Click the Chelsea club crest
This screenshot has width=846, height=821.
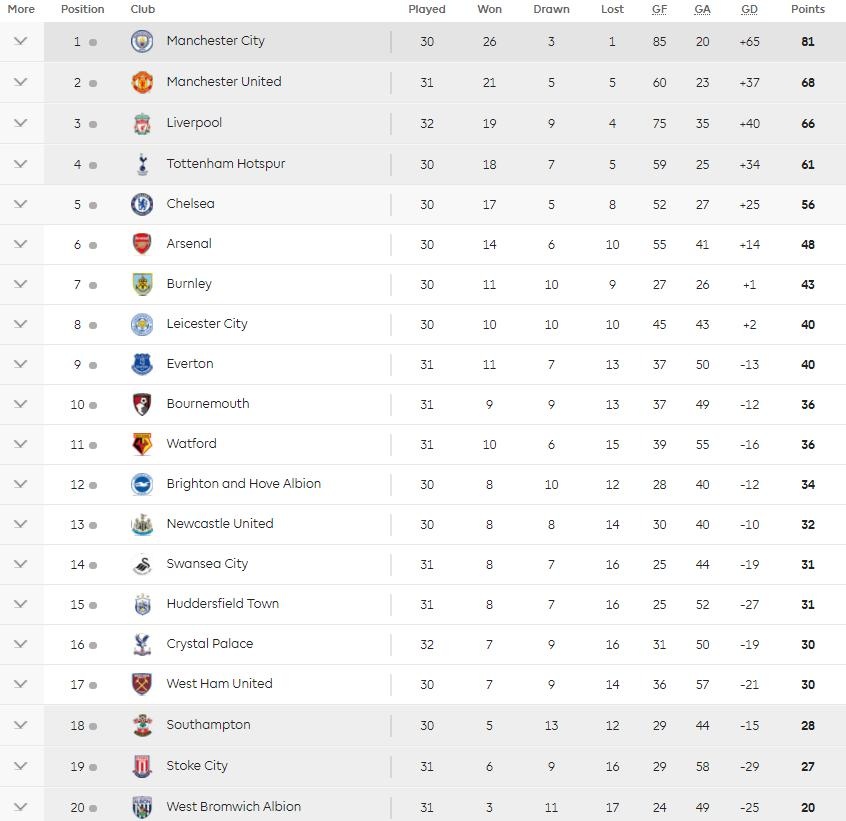(x=141, y=203)
